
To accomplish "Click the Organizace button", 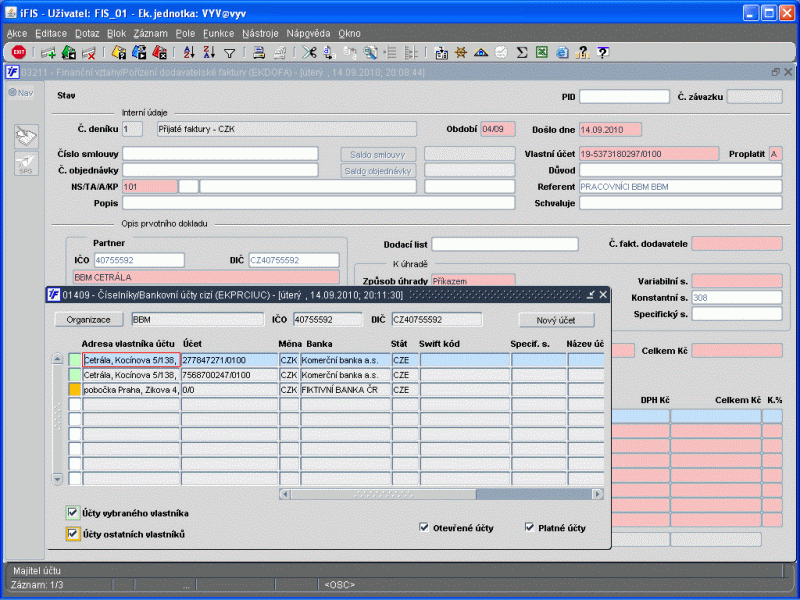I will tap(89, 320).
